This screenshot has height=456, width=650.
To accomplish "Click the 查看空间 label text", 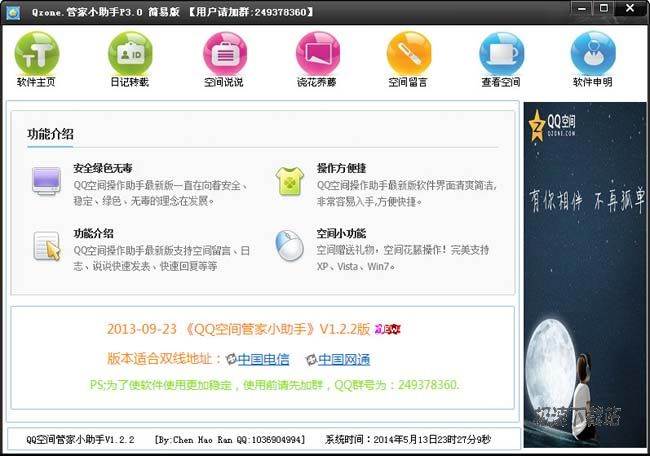I will (x=501, y=82).
